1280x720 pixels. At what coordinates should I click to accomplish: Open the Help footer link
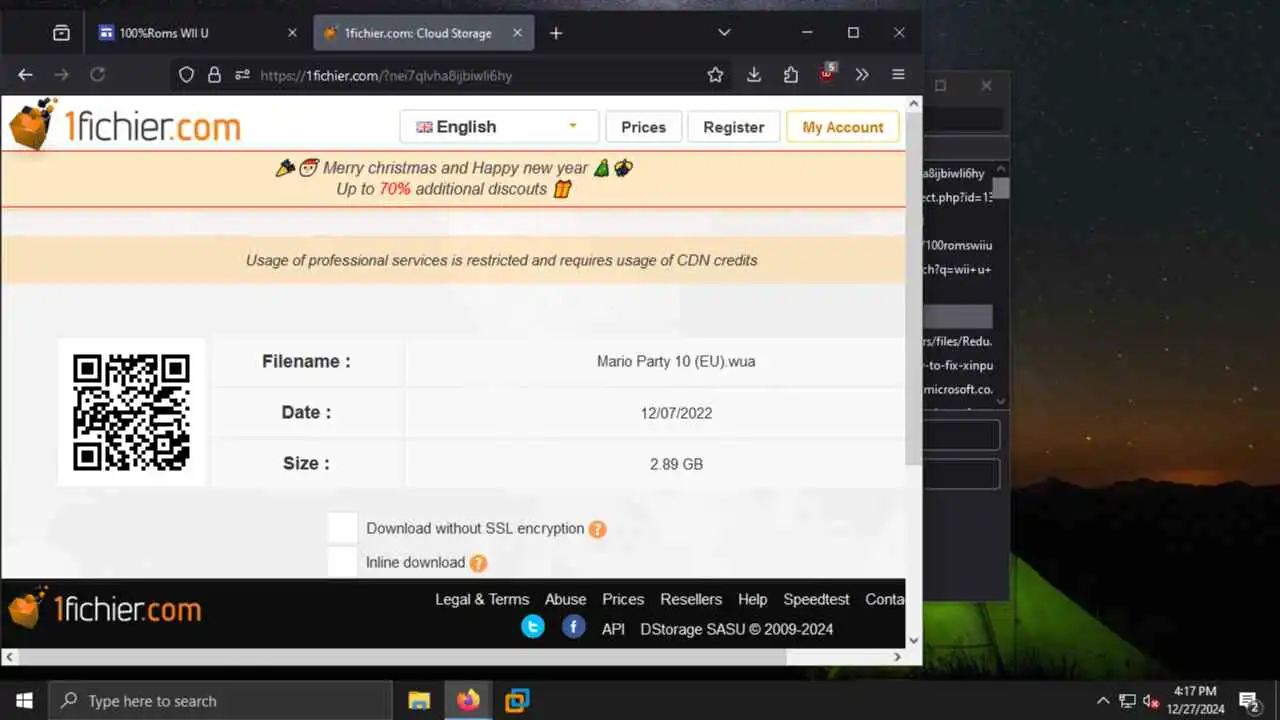pos(752,599)
